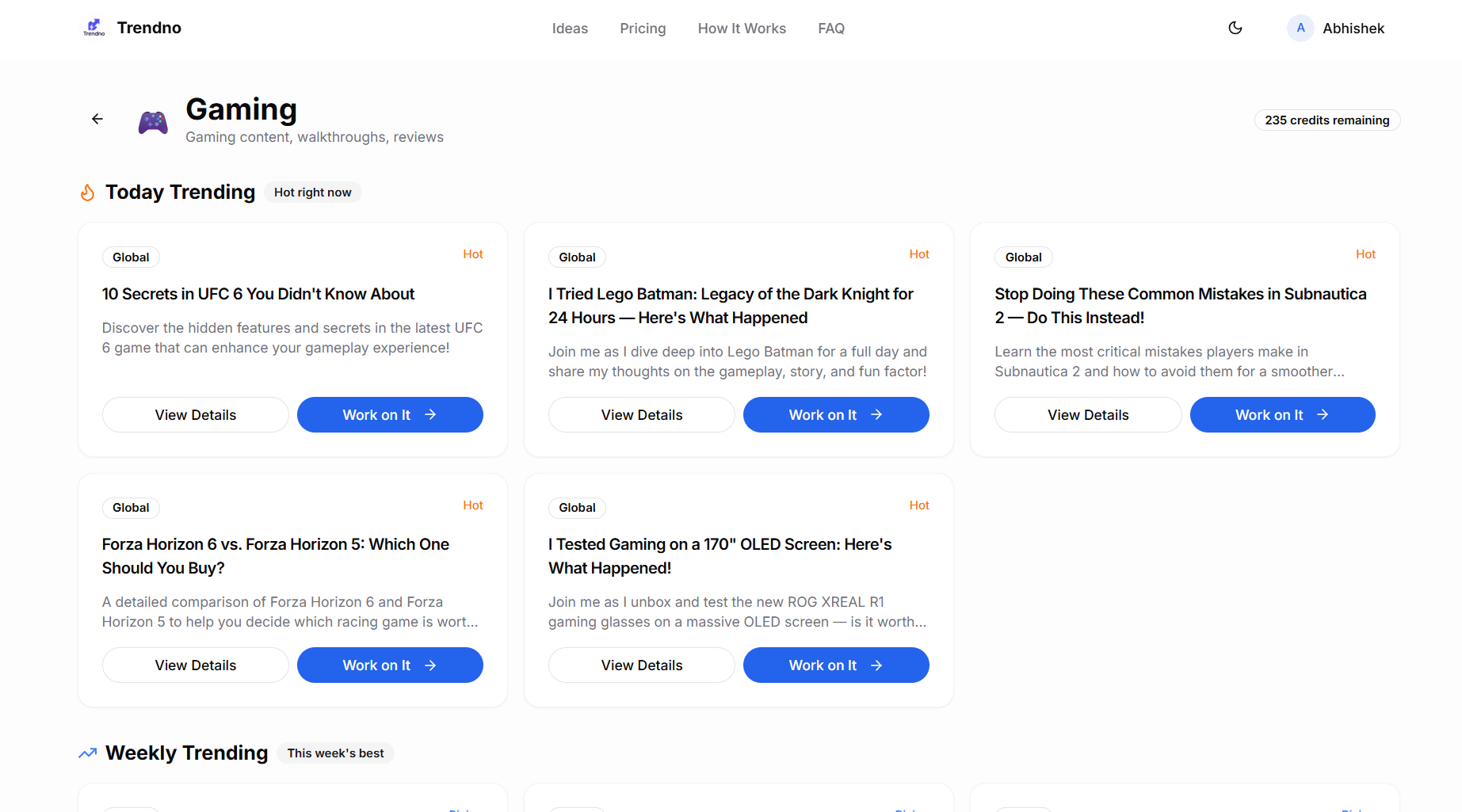
Task: Open the Abhishek user account name
Action: tap(1353, 29)
